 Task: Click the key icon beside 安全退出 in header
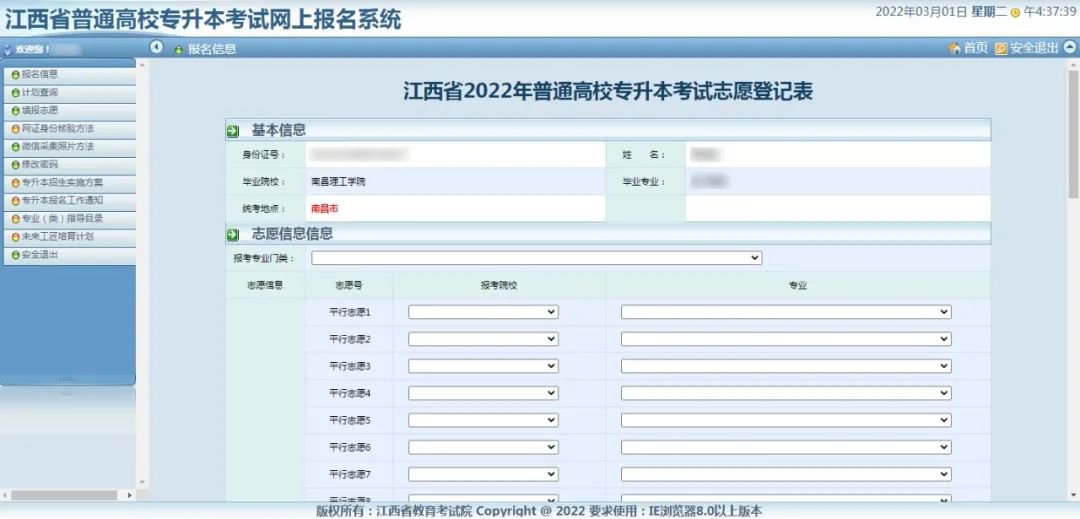[1001, 48]
